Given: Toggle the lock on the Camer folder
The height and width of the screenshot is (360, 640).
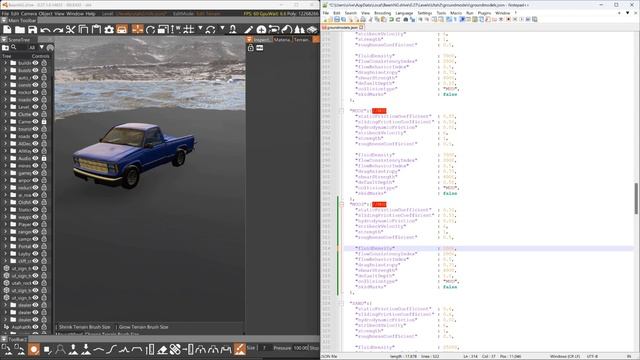Looking at the screenshot, I should click(44, 122).
